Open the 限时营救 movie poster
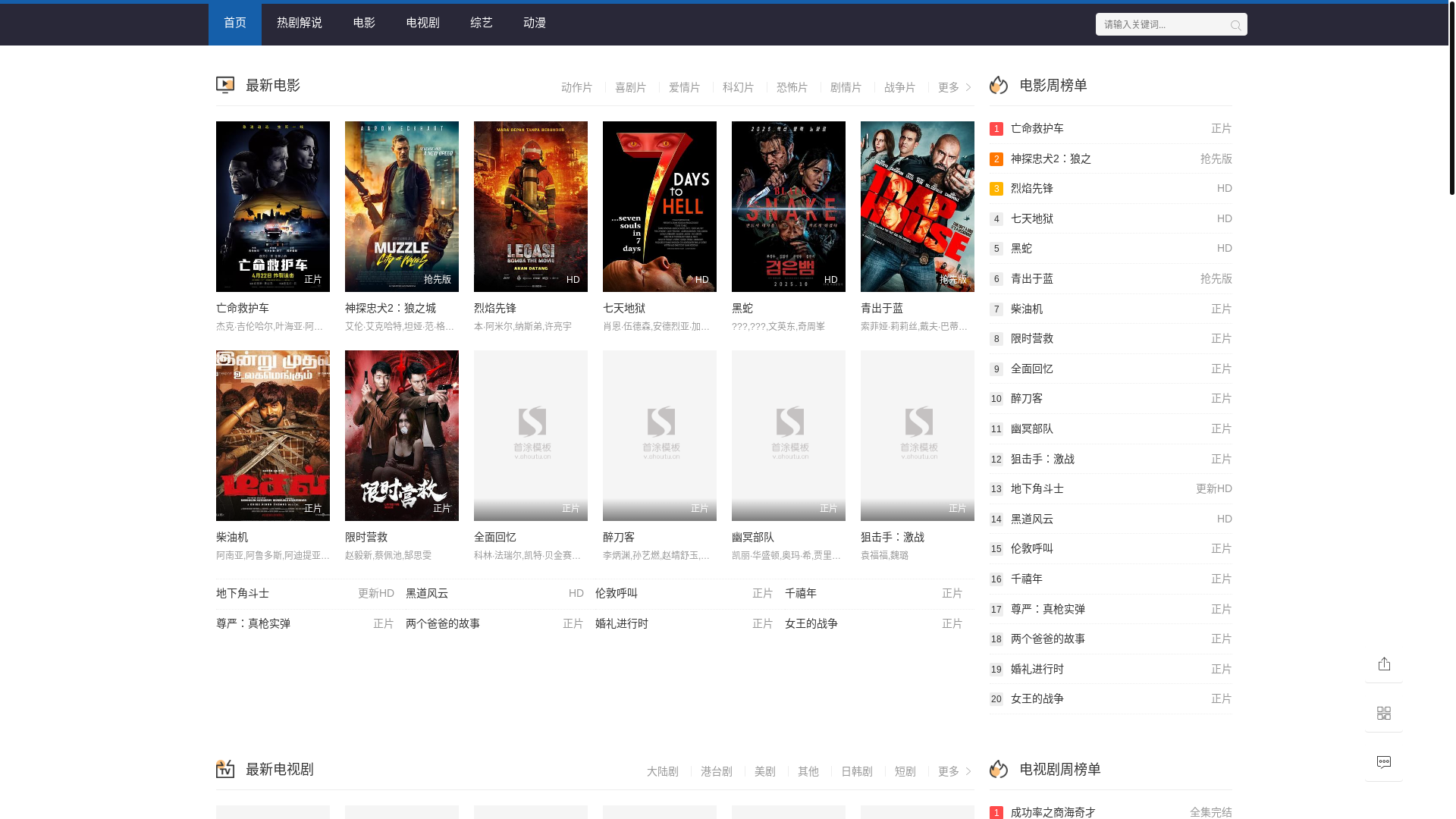The height and width of the screenshot is (819, 1456). (402, 435)
